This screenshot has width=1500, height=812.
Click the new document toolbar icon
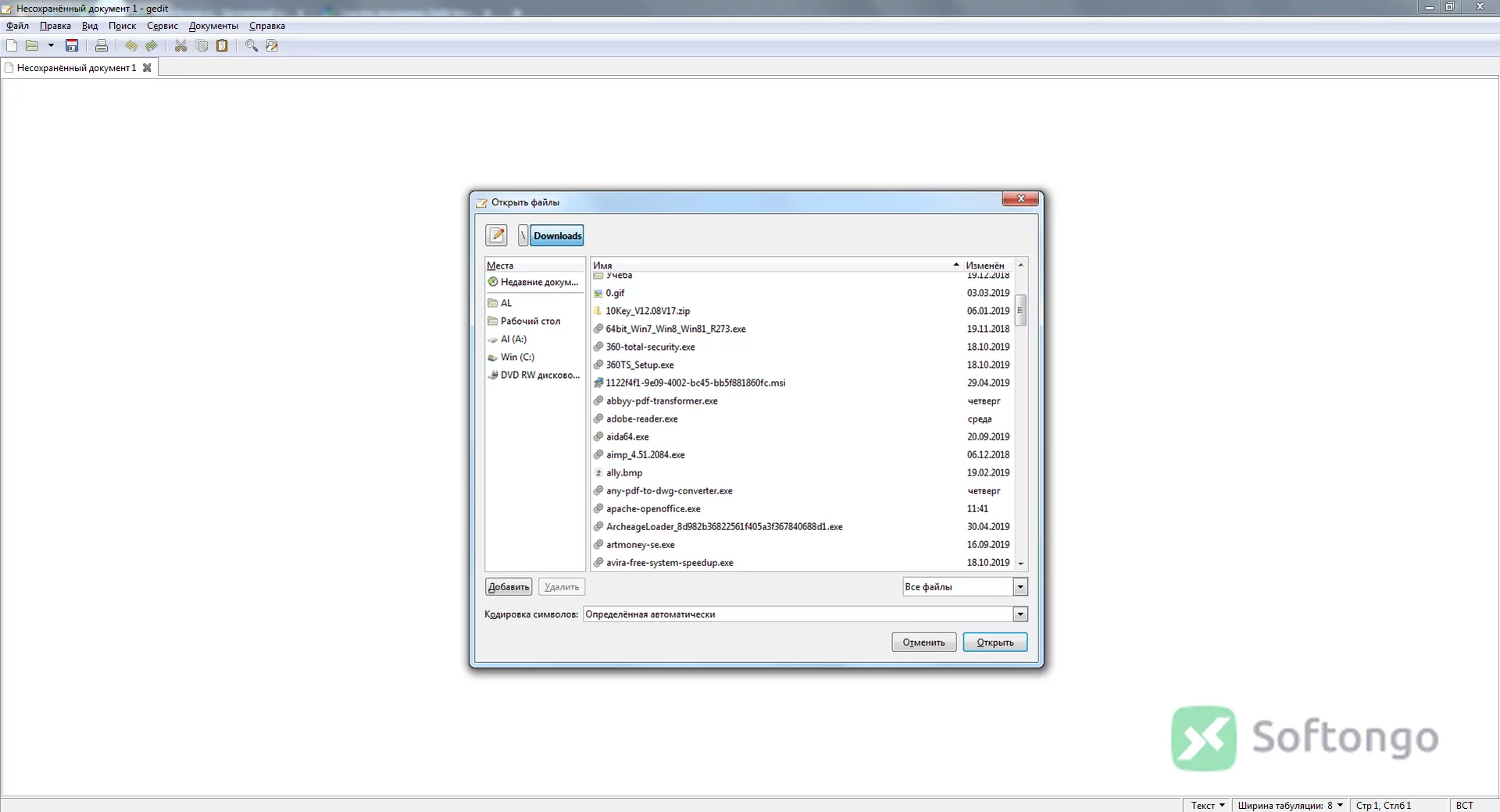pos(12,46)
